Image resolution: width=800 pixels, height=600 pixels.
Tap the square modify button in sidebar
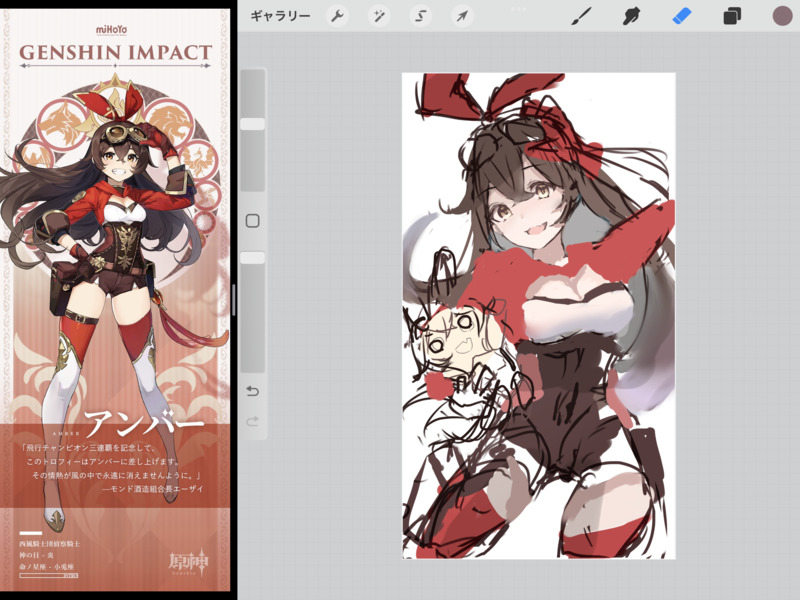click(x=253, y=221)
